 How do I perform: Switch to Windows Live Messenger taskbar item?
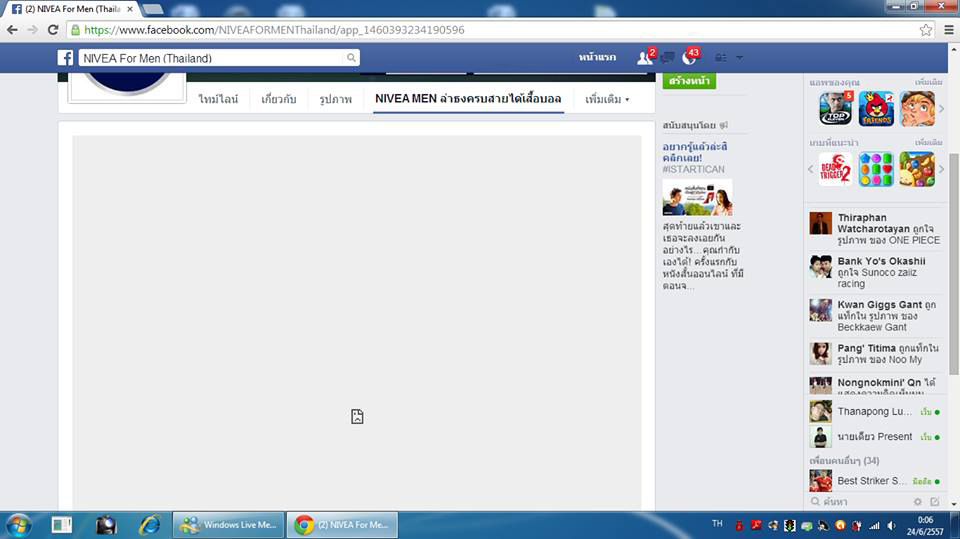228,525
